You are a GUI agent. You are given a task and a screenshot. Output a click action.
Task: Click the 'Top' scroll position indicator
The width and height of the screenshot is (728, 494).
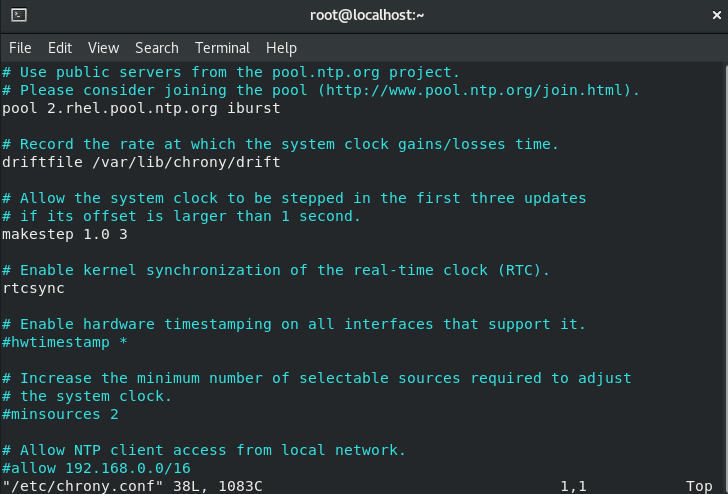click(x=699, y=486)
